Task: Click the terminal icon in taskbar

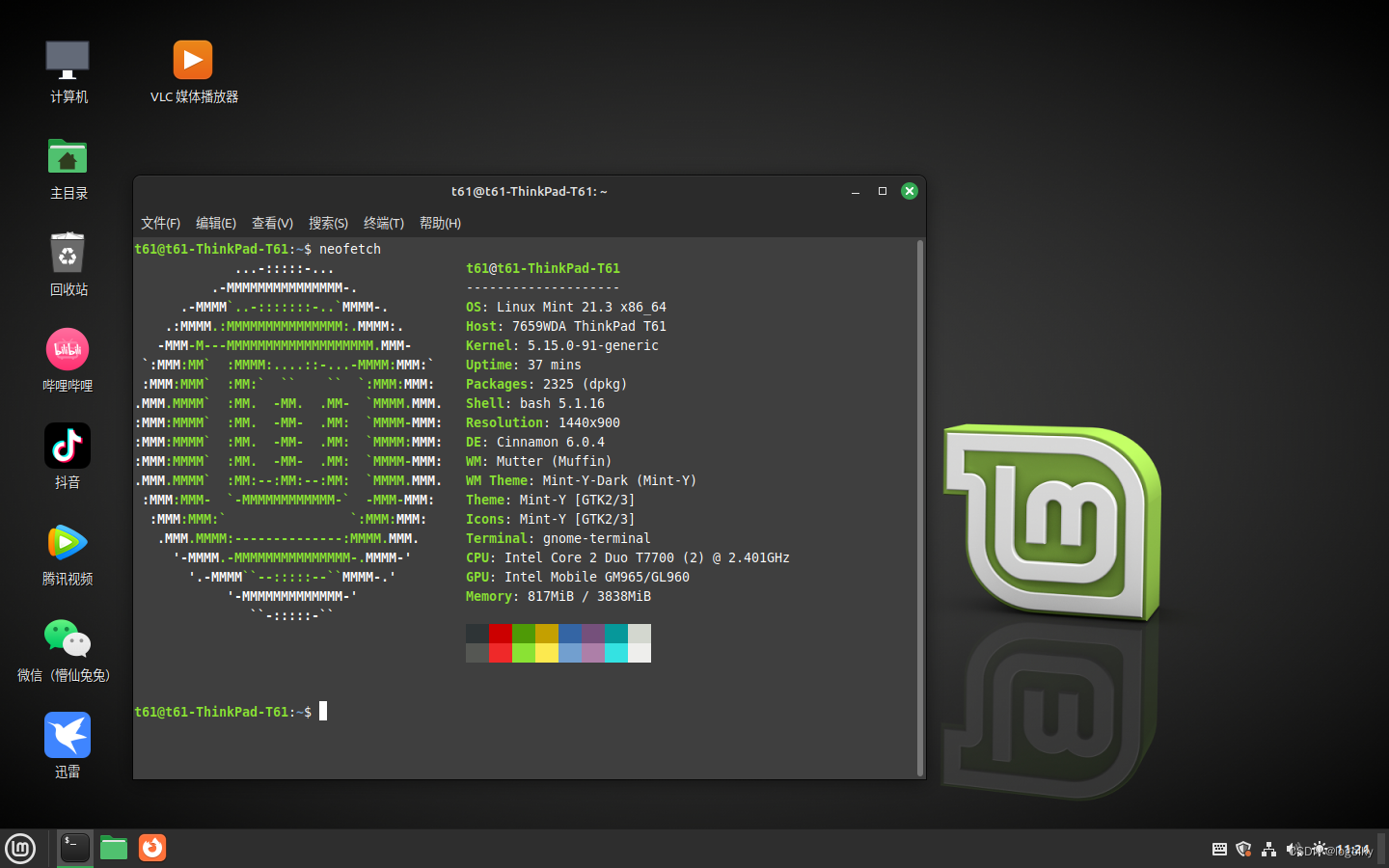Action: pyautogui.click(x=75, y=848)
